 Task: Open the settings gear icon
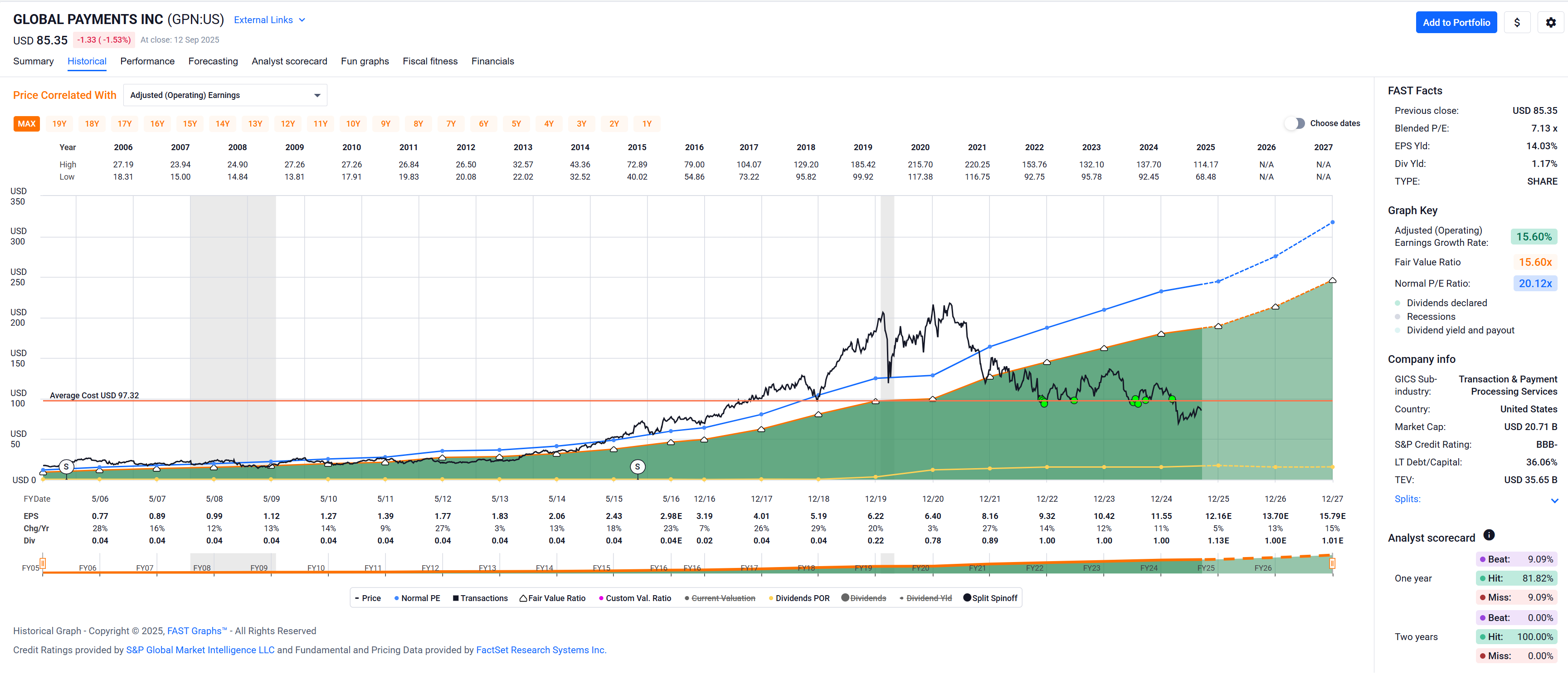1550,23
